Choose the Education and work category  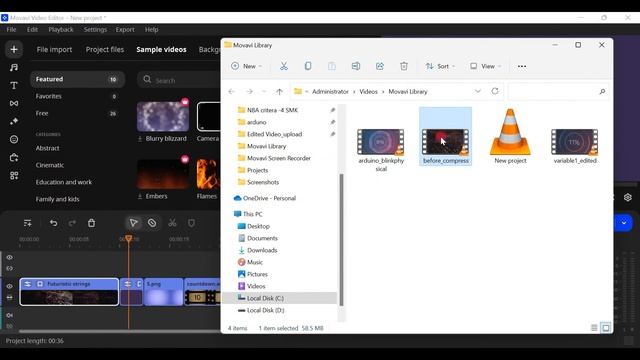tap(64, 182)
